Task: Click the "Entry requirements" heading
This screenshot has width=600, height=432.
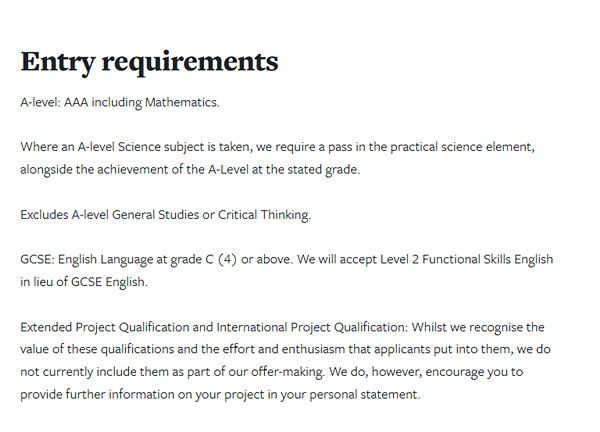Action: (x=149, y=62)
